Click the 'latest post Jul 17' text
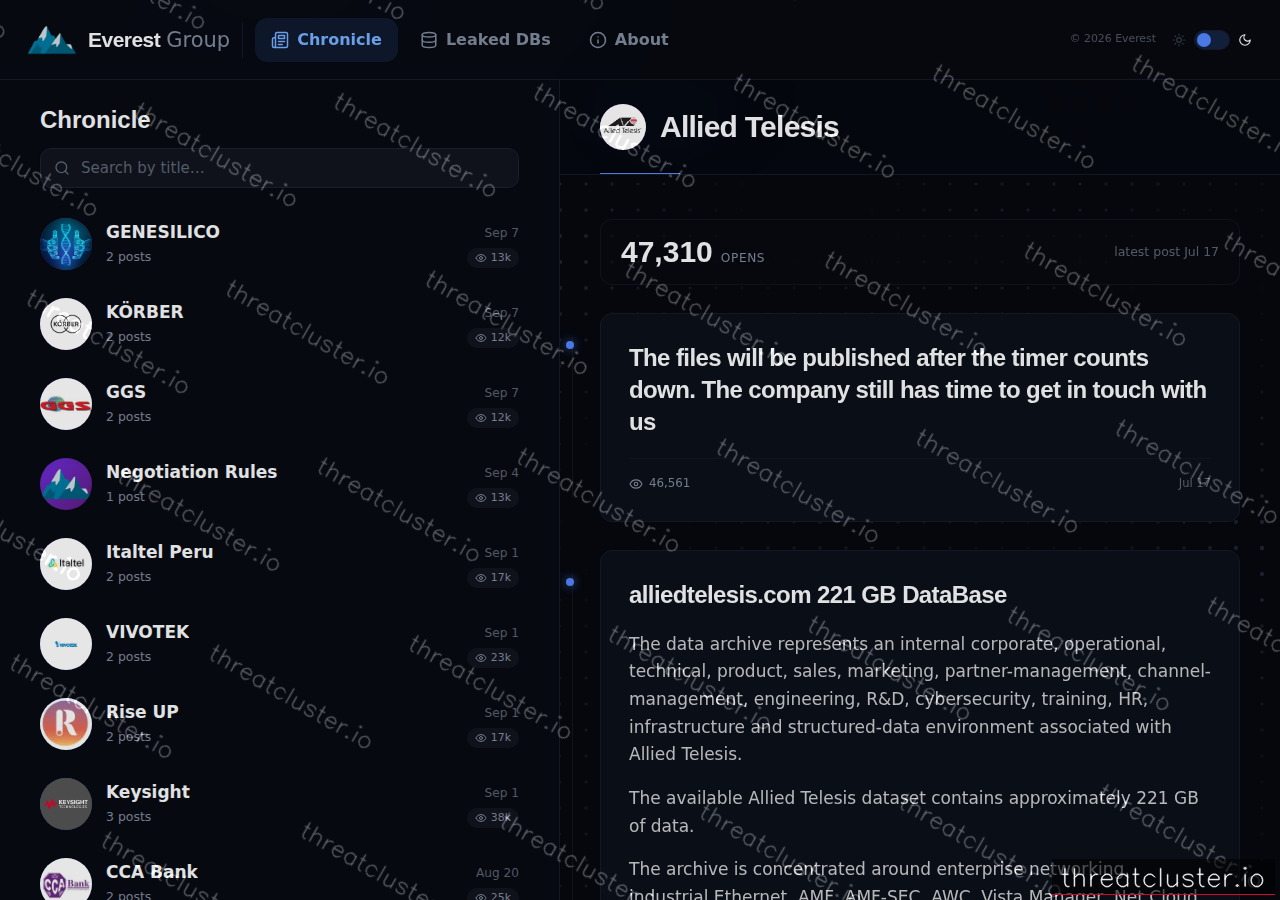1280x900 pixels. click(1166, 252)
